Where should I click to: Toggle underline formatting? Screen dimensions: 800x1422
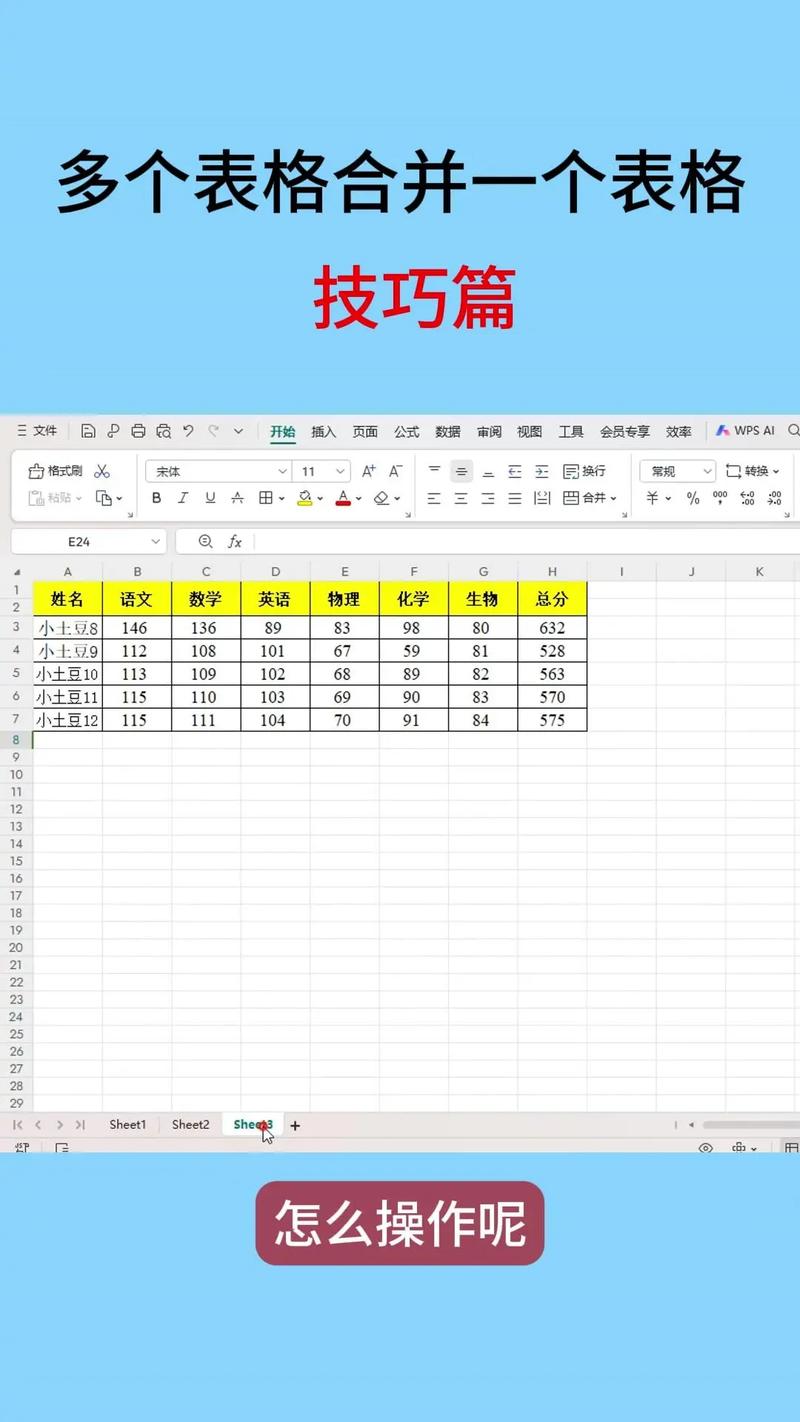tap(209, 497)
